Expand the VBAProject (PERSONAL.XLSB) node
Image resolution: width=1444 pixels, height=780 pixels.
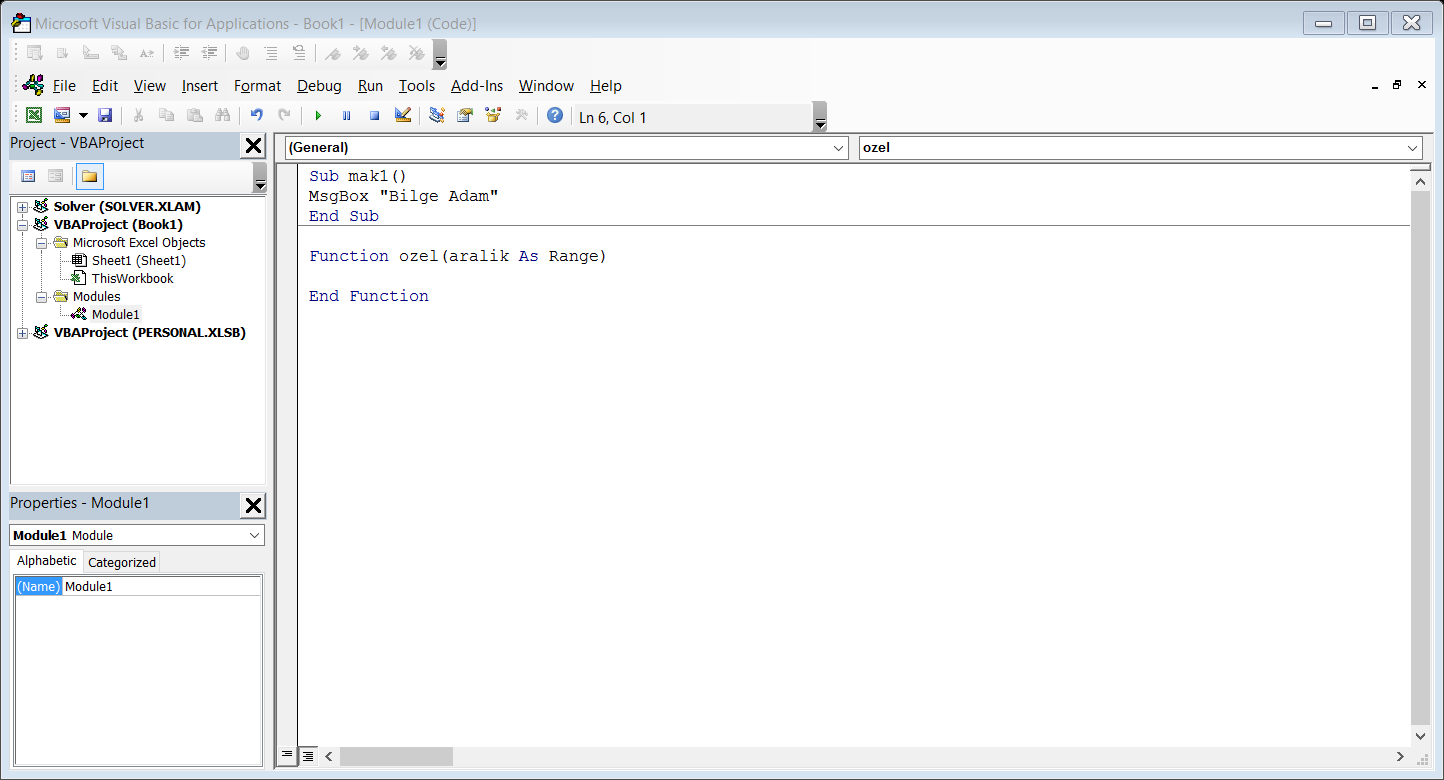23,333
